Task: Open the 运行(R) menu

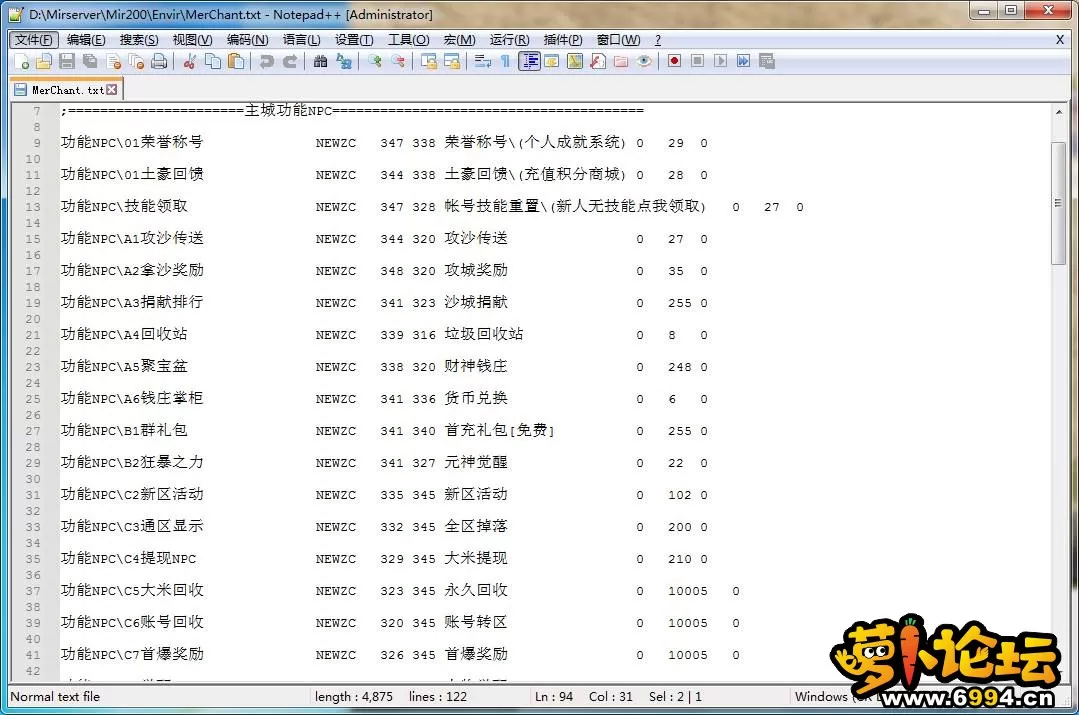Action: 509,40
